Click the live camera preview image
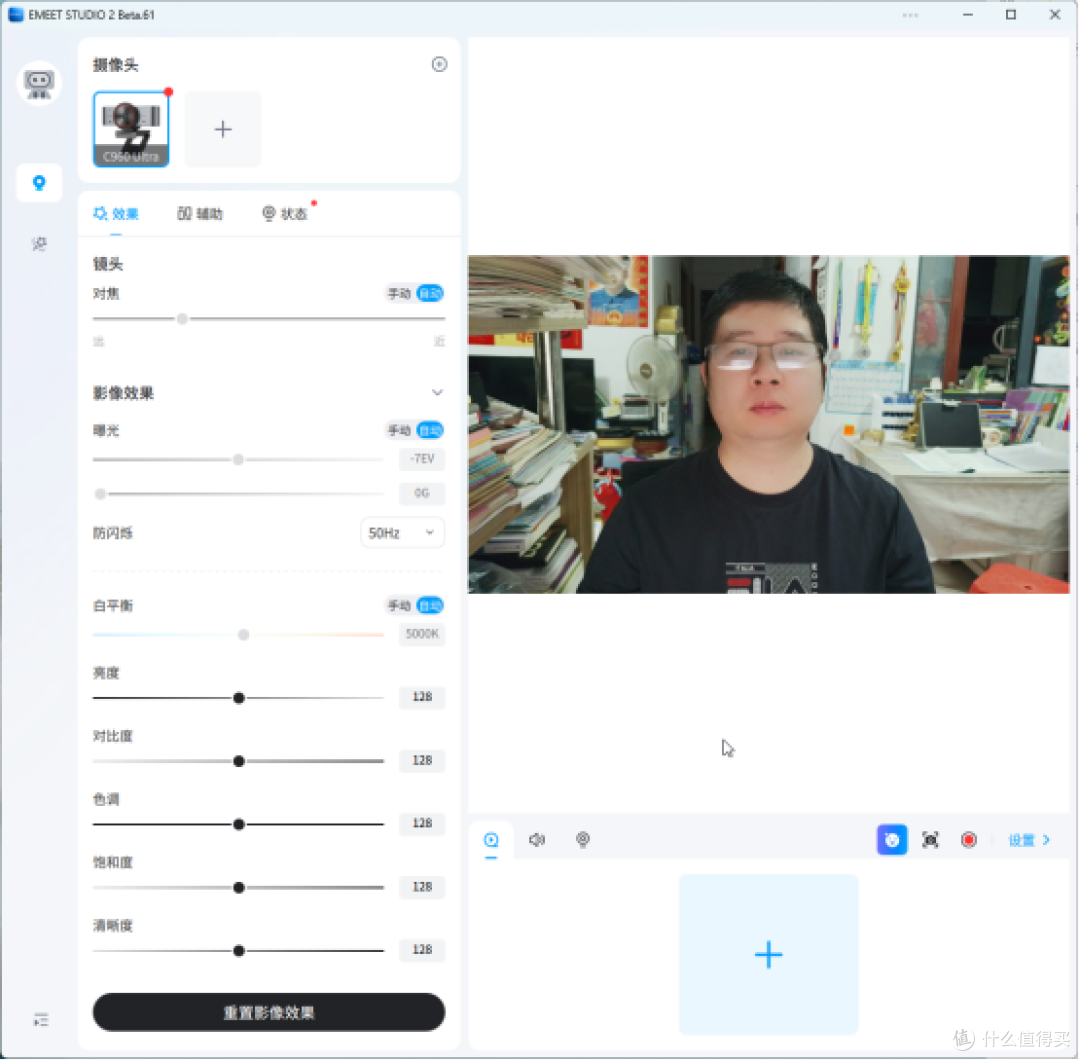The width and height of the screenshot is (1080, 1061). pyautogui.click(x=769, y=425)
